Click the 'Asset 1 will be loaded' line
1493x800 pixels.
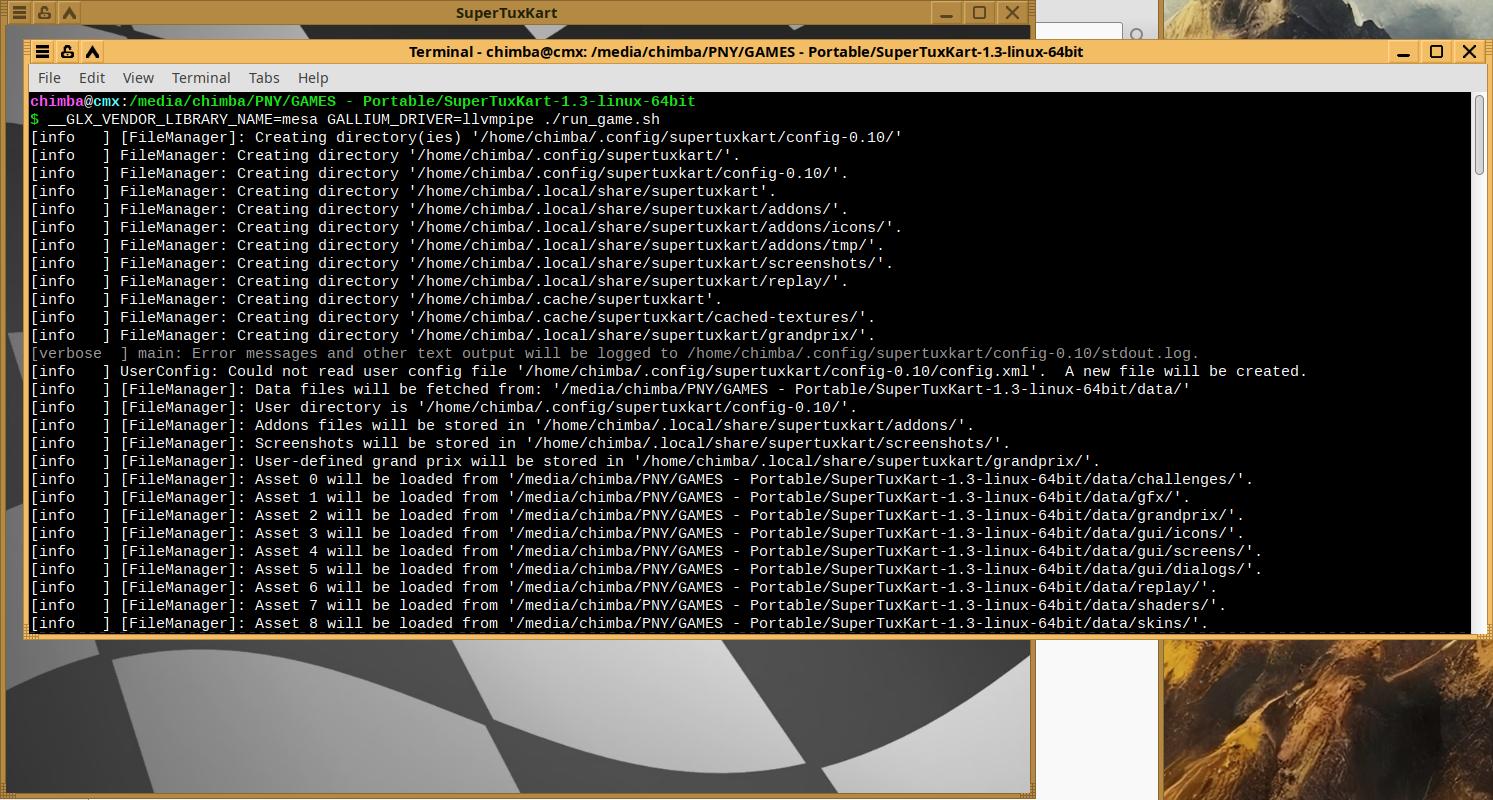coord(610,497)
